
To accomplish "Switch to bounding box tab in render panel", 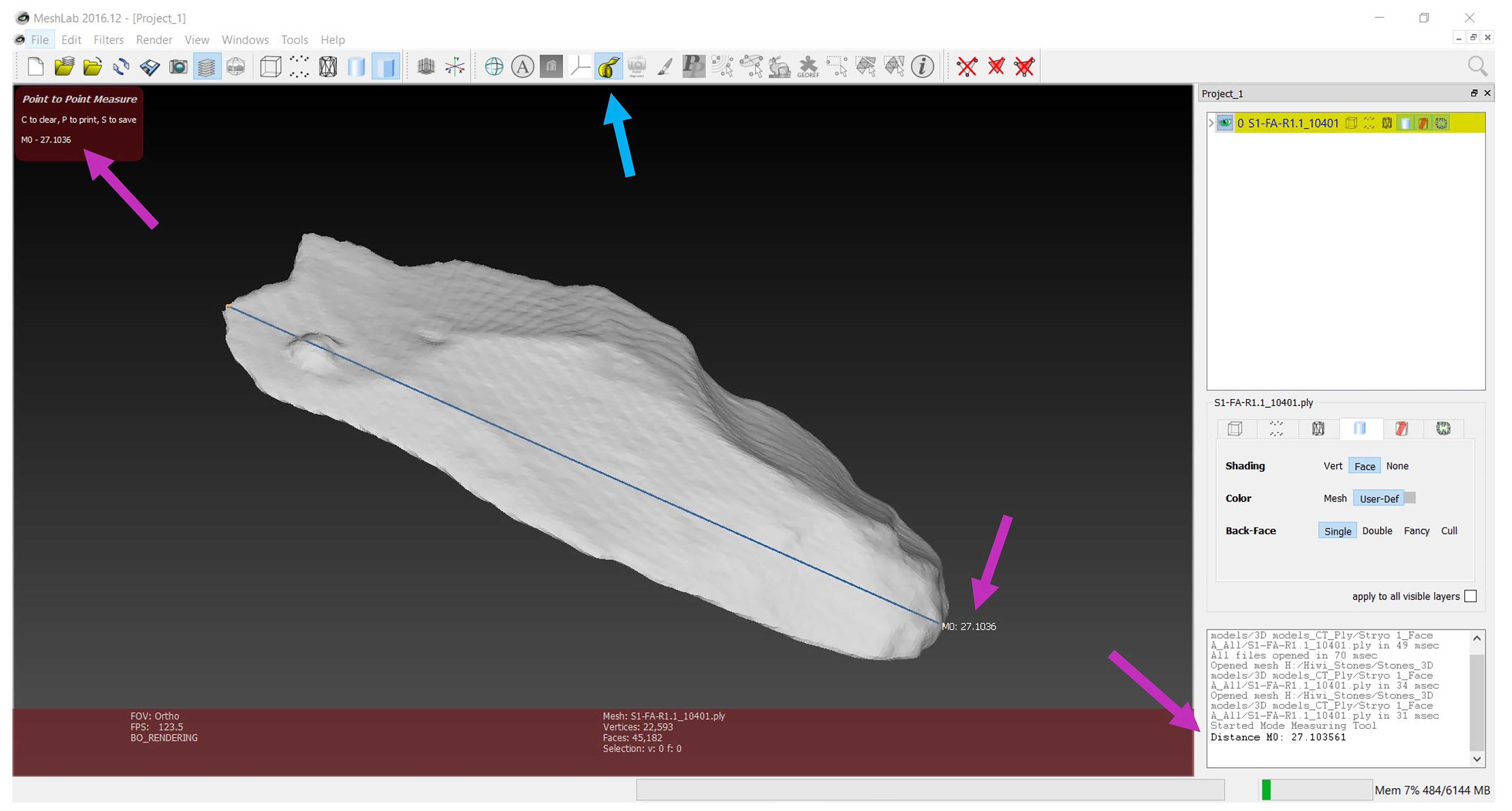I will click(1235, 429).
